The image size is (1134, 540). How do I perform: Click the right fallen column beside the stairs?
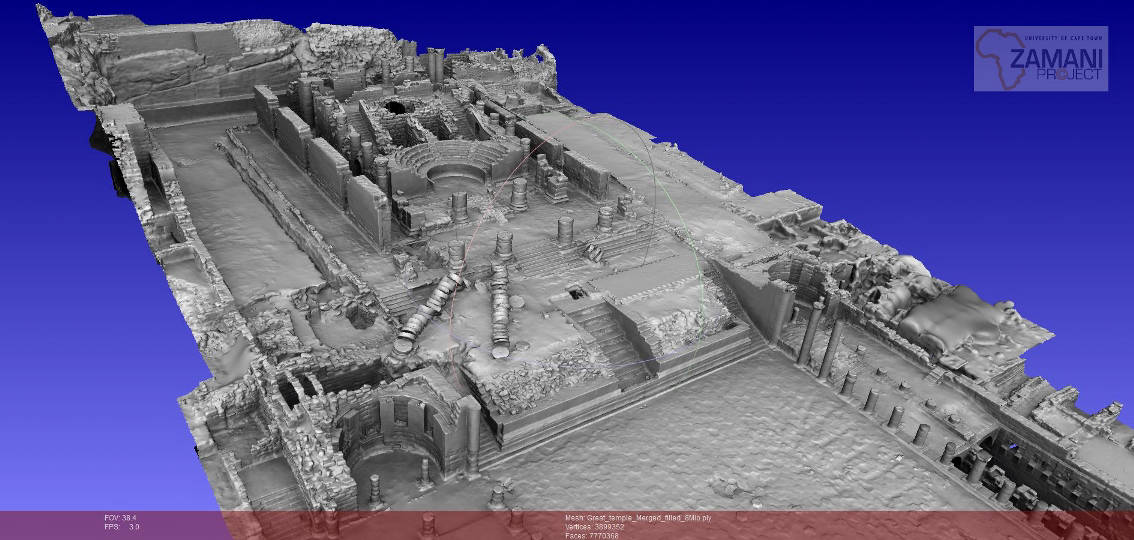499,310
